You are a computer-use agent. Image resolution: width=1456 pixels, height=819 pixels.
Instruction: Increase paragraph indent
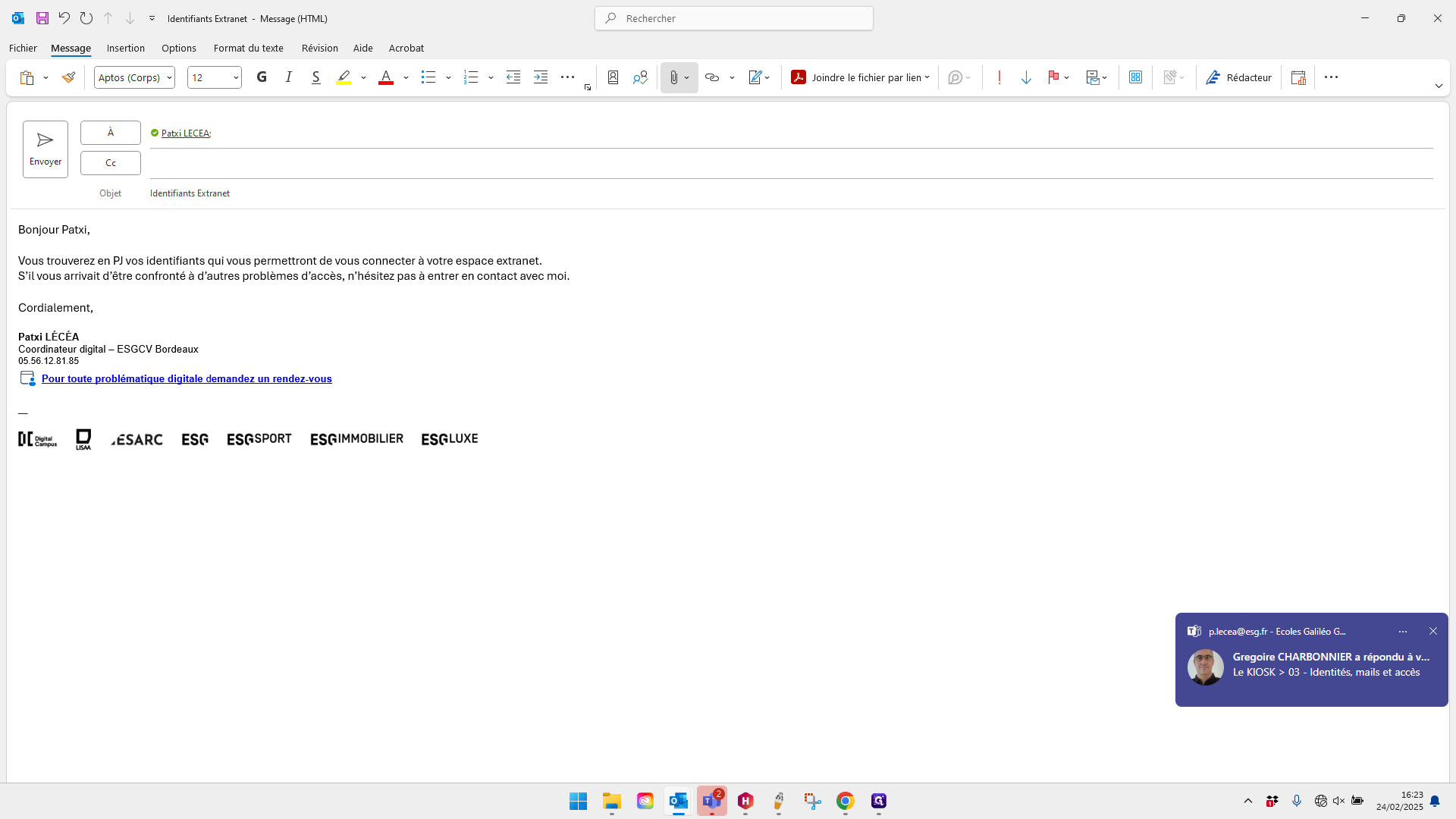[x=541, y=77]
